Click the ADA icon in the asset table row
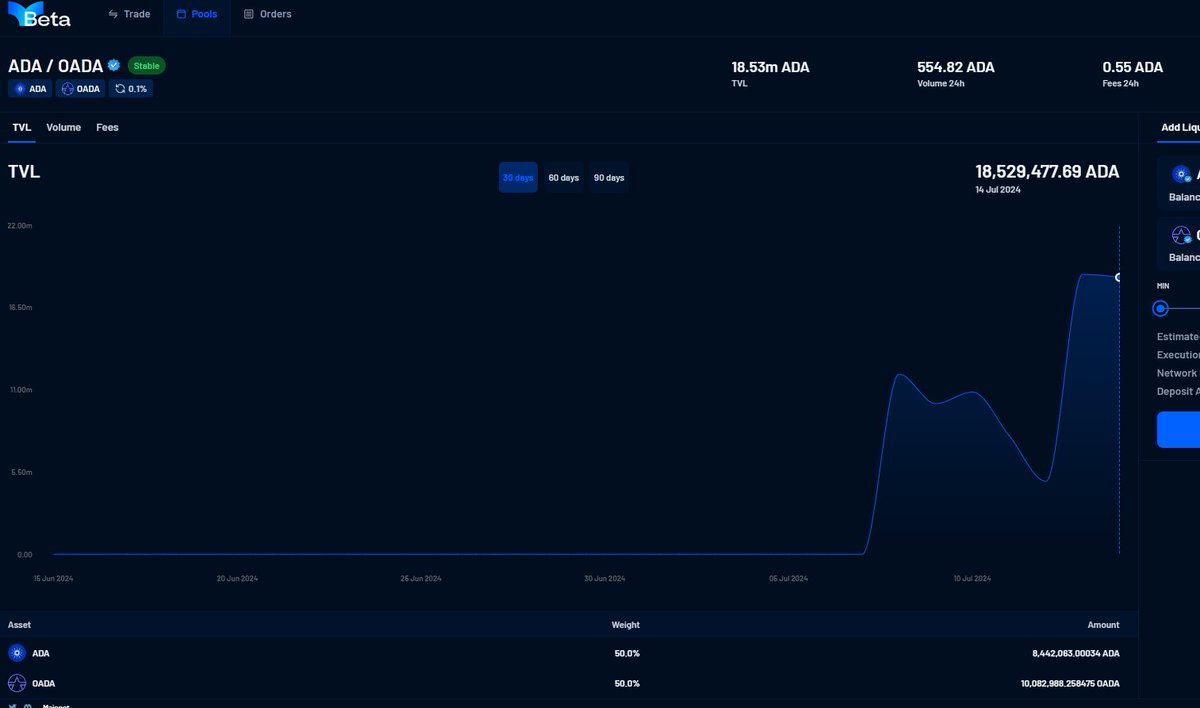This screenshot has width=1200, height=708. point(17,653)
